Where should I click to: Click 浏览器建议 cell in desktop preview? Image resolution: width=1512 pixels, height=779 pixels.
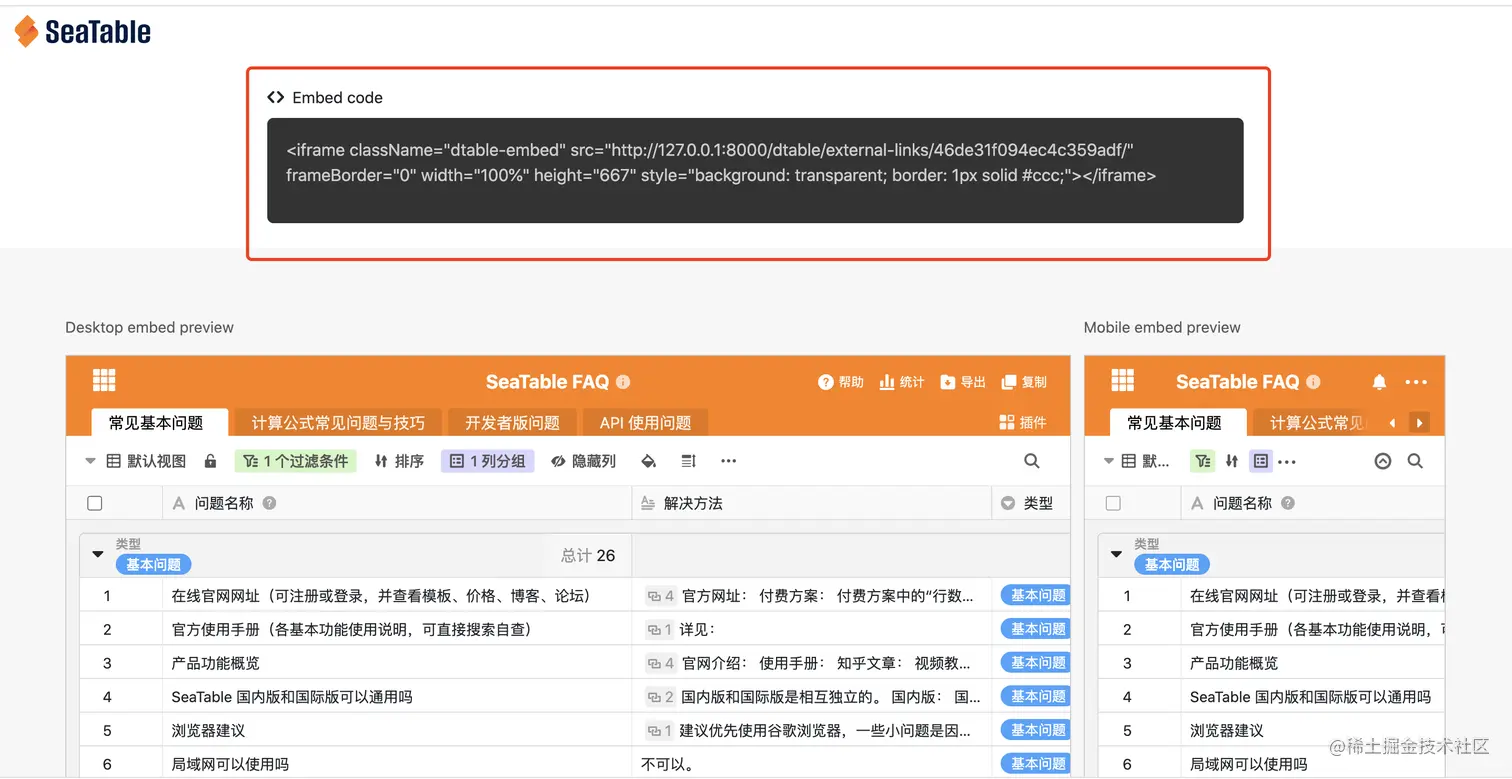click(x=397, y=730)
